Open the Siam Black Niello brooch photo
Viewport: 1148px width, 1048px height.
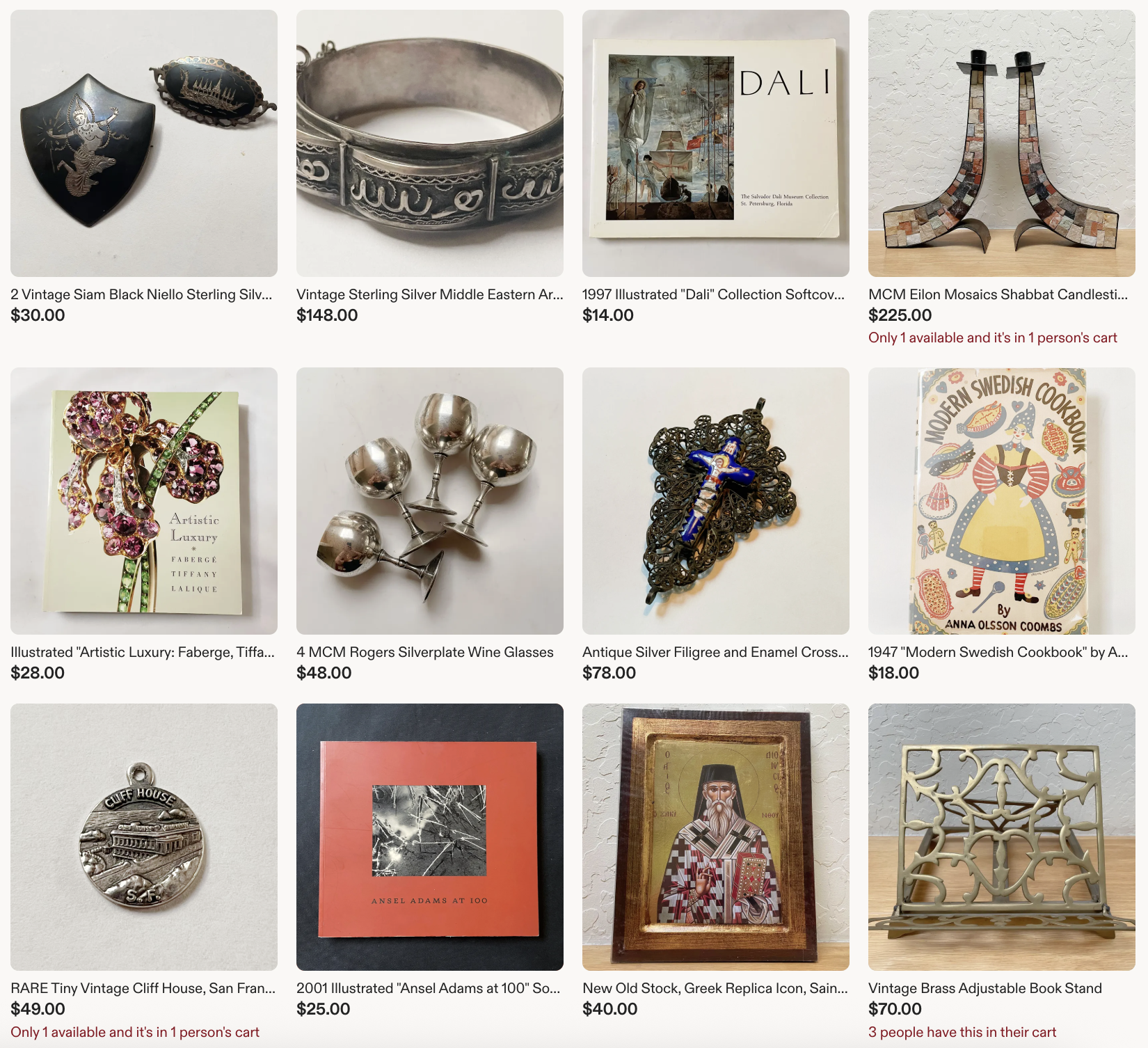[x=144, y=143]
